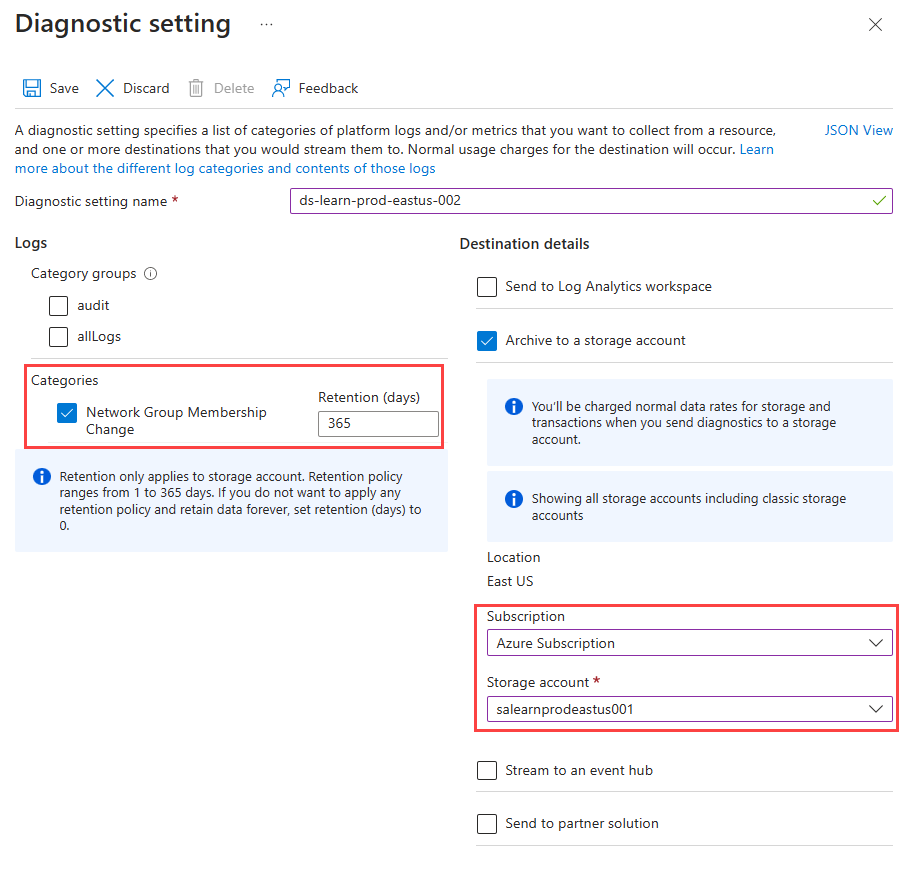
Task: Open JSON View
Action: coord(858,130)
